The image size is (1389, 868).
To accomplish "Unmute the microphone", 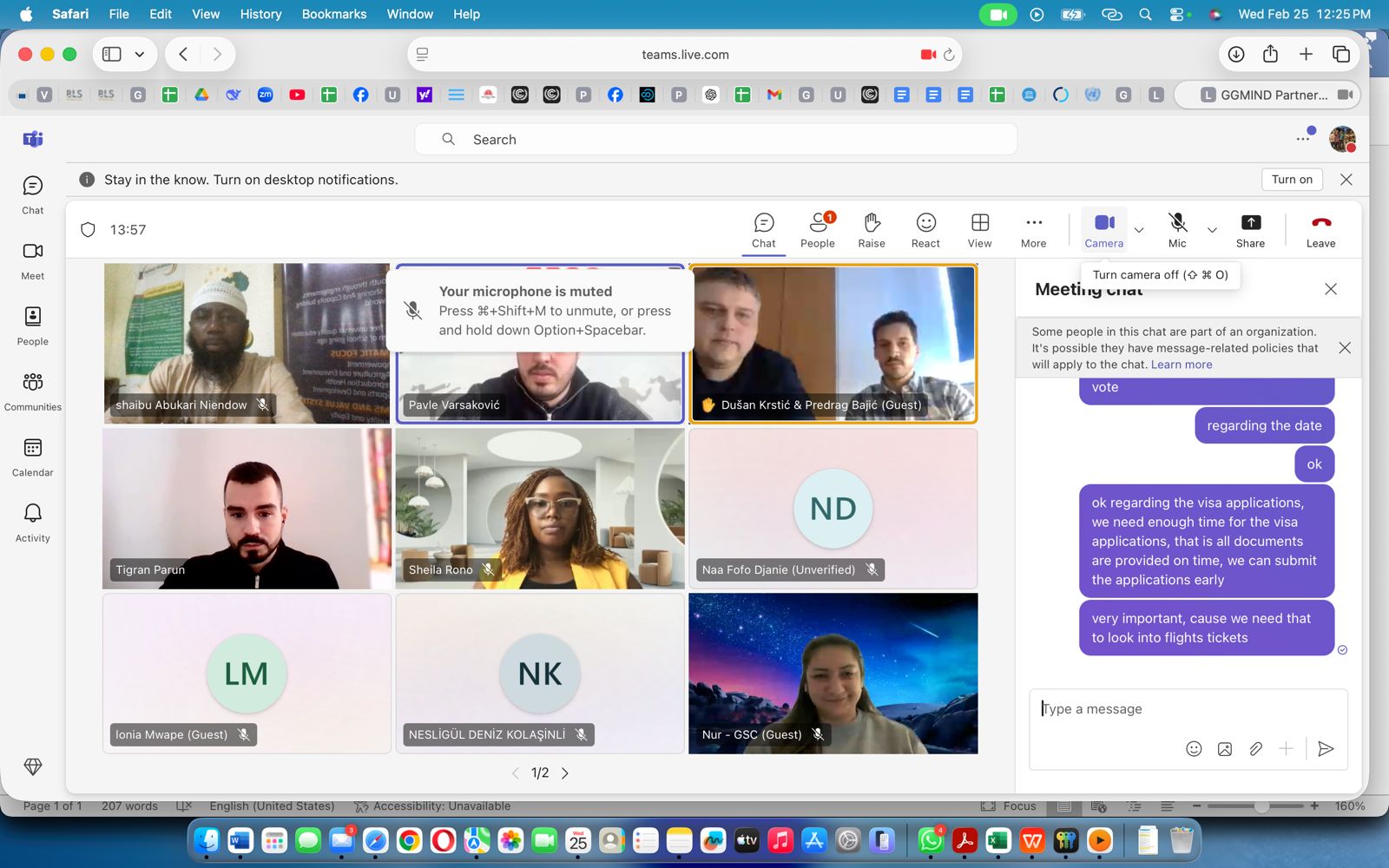I will click(1177, 230).
